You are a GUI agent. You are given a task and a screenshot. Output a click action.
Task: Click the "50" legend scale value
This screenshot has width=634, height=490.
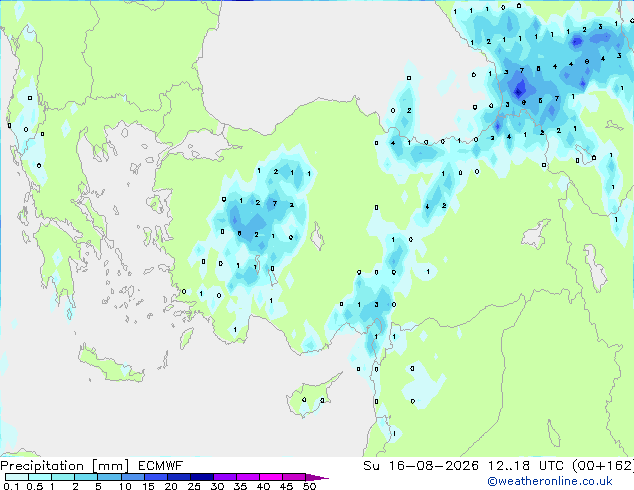click(x=309, y=486)
